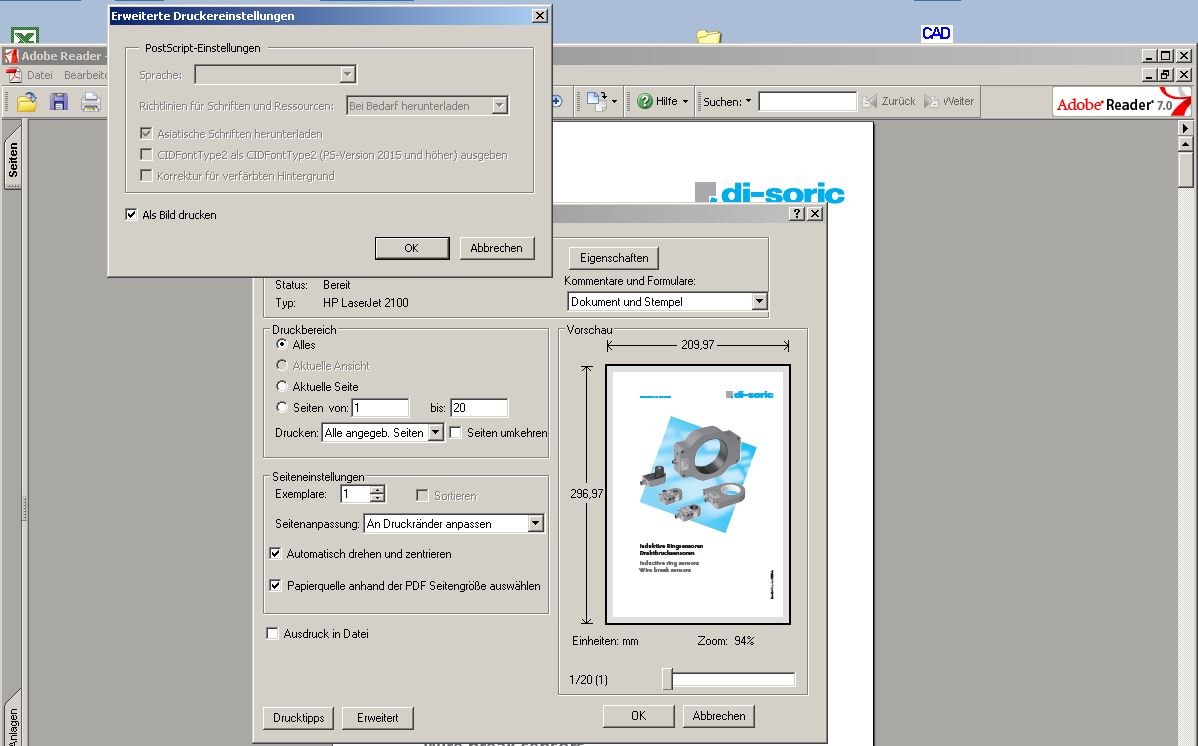The height and width of the screenshot is (746, 1198).
Task: Click the rotate page view icon
Action: click(x=597, y=101)
